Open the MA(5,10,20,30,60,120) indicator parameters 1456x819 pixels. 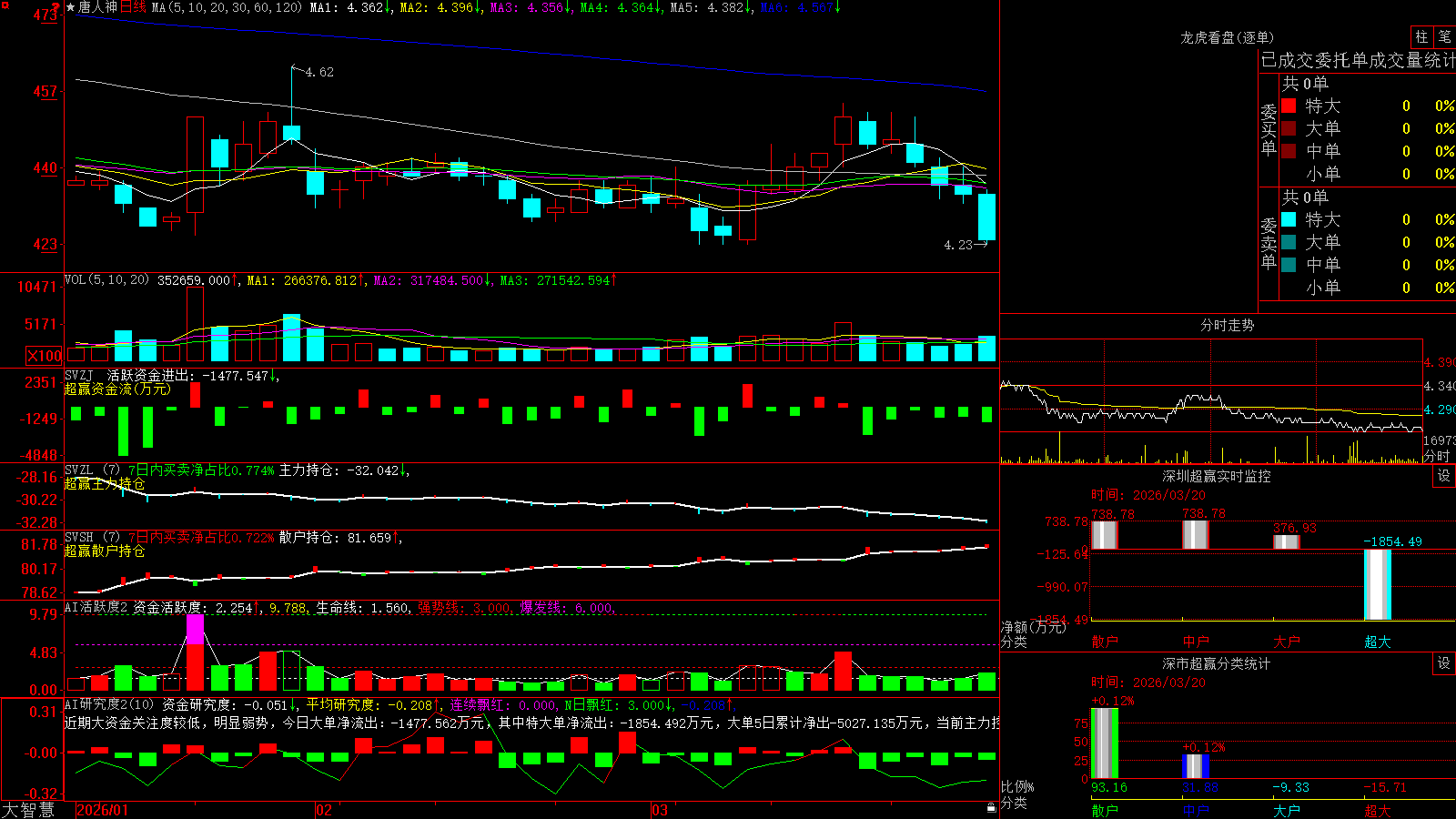(227, 7)
